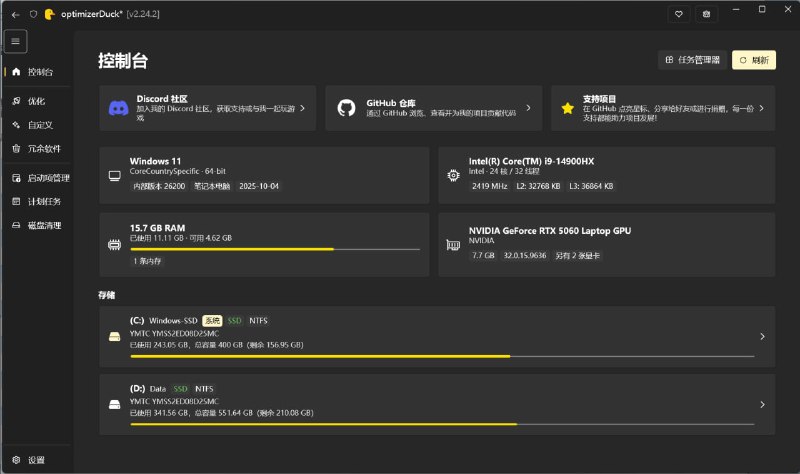
Task: Click the '笔记本电脑' tag
Action: tap(212, 186)
